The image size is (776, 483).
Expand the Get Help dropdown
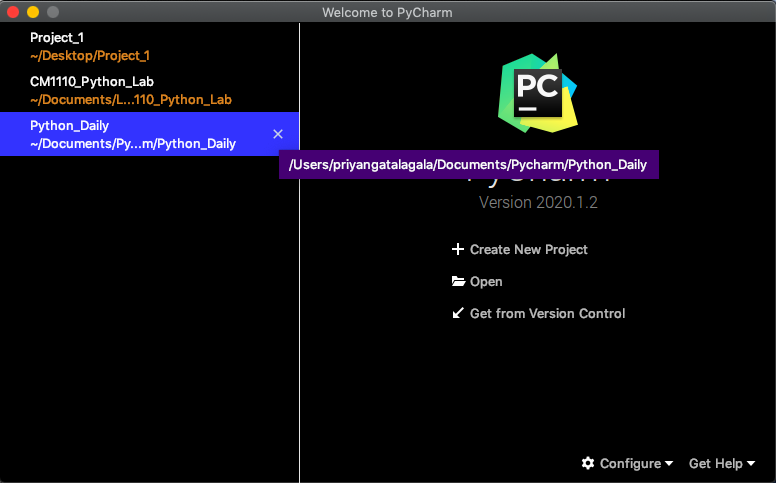pos(722,463)
